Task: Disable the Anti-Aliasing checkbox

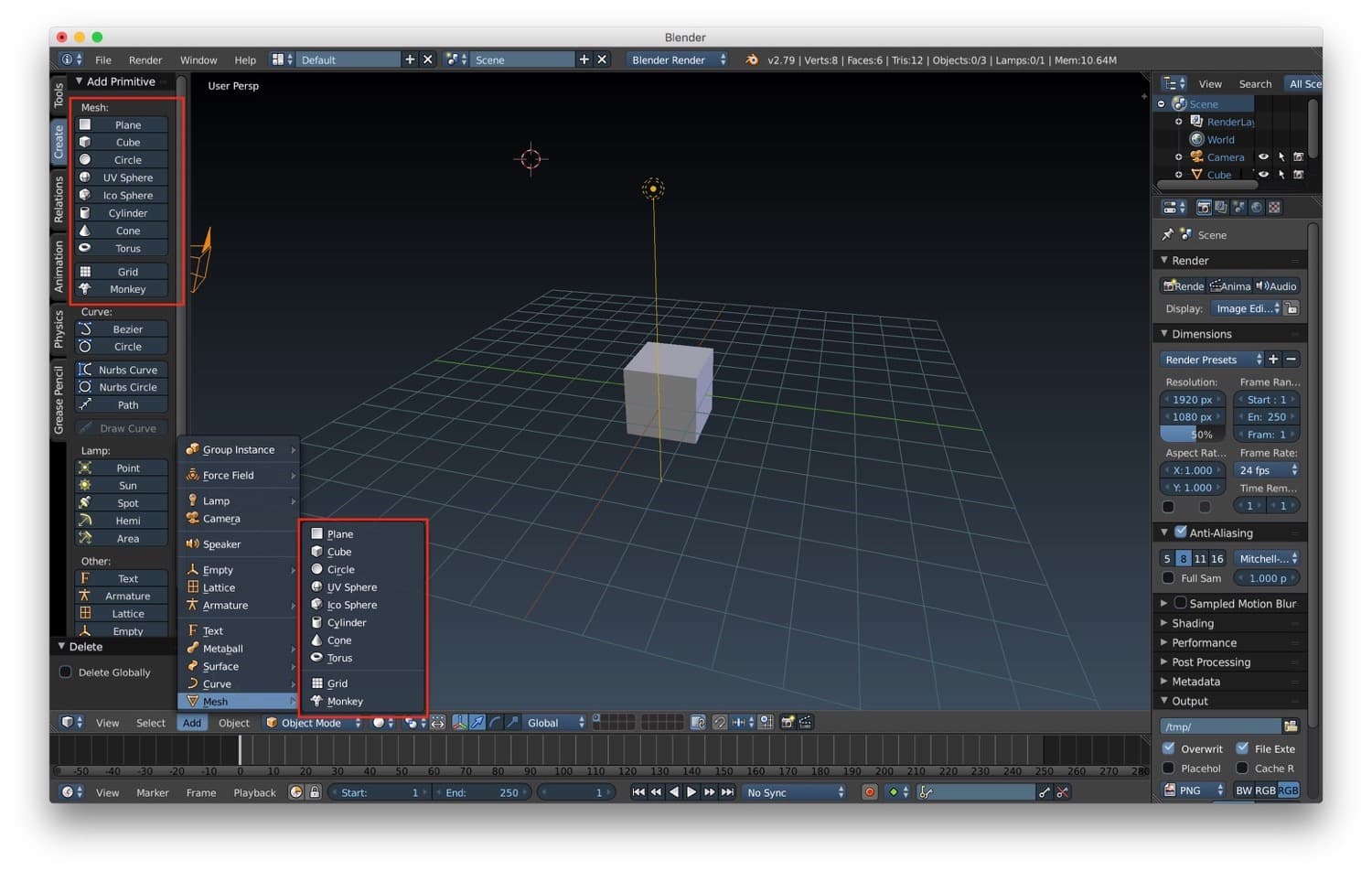Action: [1180, 532]
